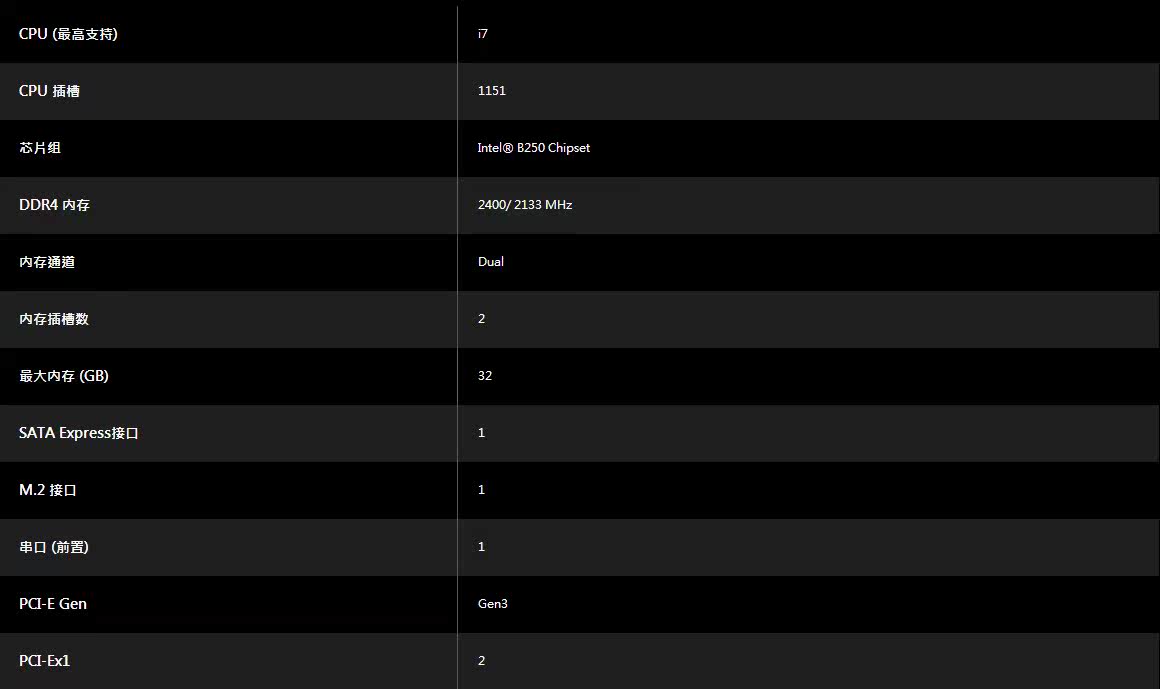Click the CPU 插槽 row label
Image resolution: width=1160 pixels, height=689 pixels.
tap(49, 91)
